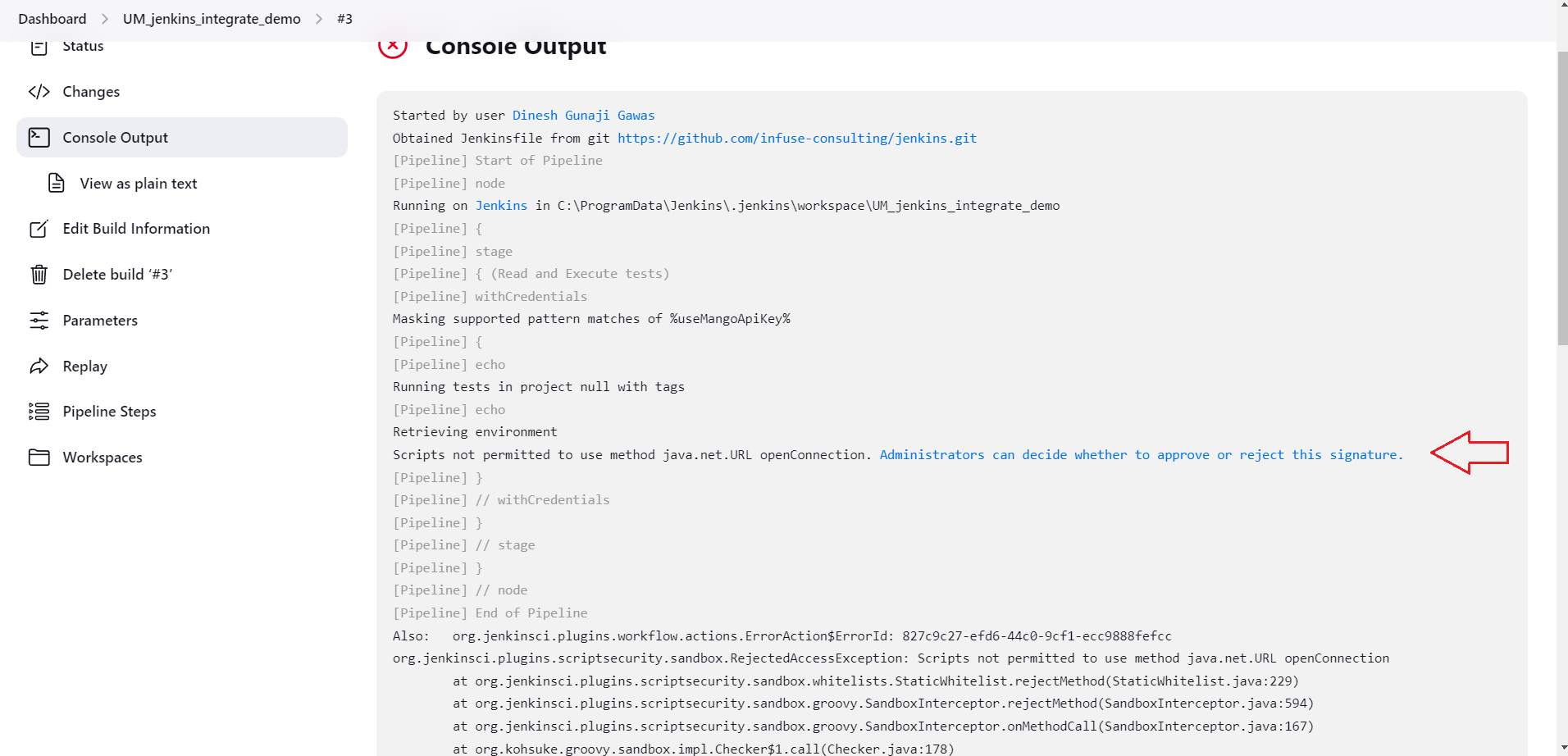Click the Console Output terminal icon
This screenshot has width=1568, height=756.
(39, 138)
